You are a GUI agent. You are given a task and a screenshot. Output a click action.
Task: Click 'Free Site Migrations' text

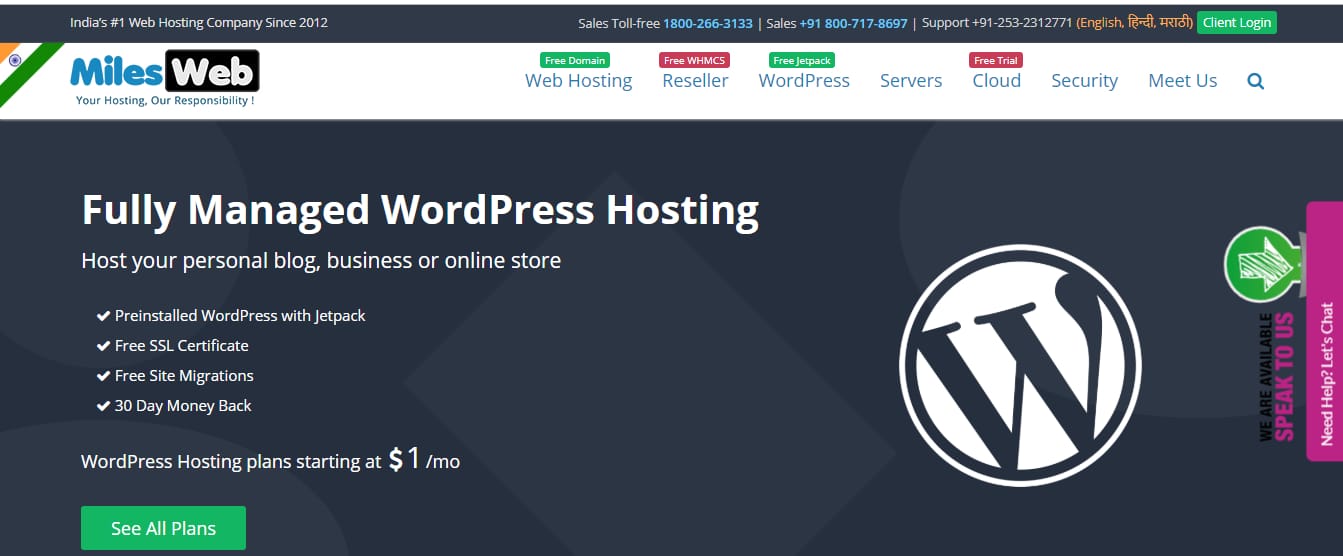[184, 375]
